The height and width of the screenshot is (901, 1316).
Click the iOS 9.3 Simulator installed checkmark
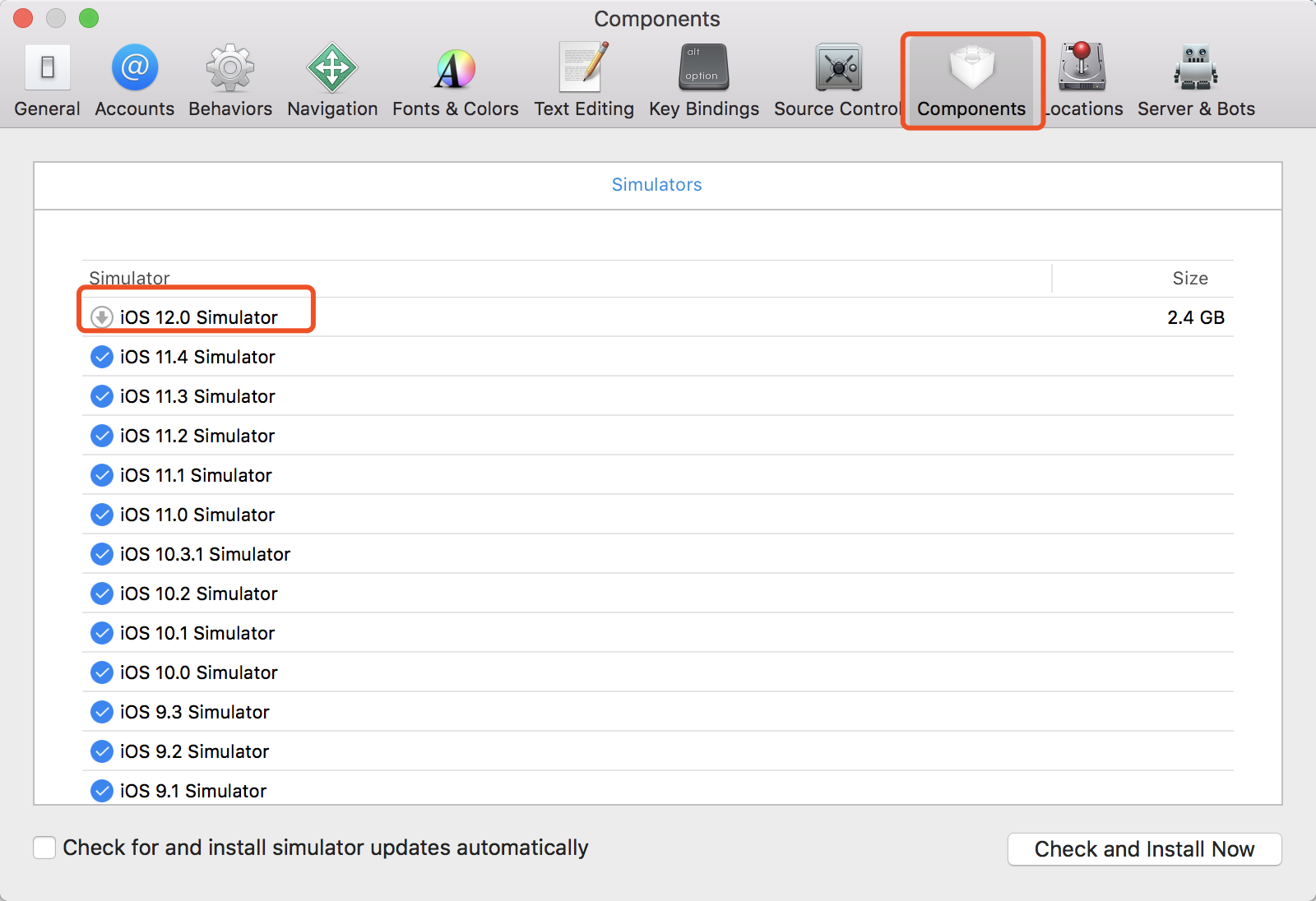(102, 712)
